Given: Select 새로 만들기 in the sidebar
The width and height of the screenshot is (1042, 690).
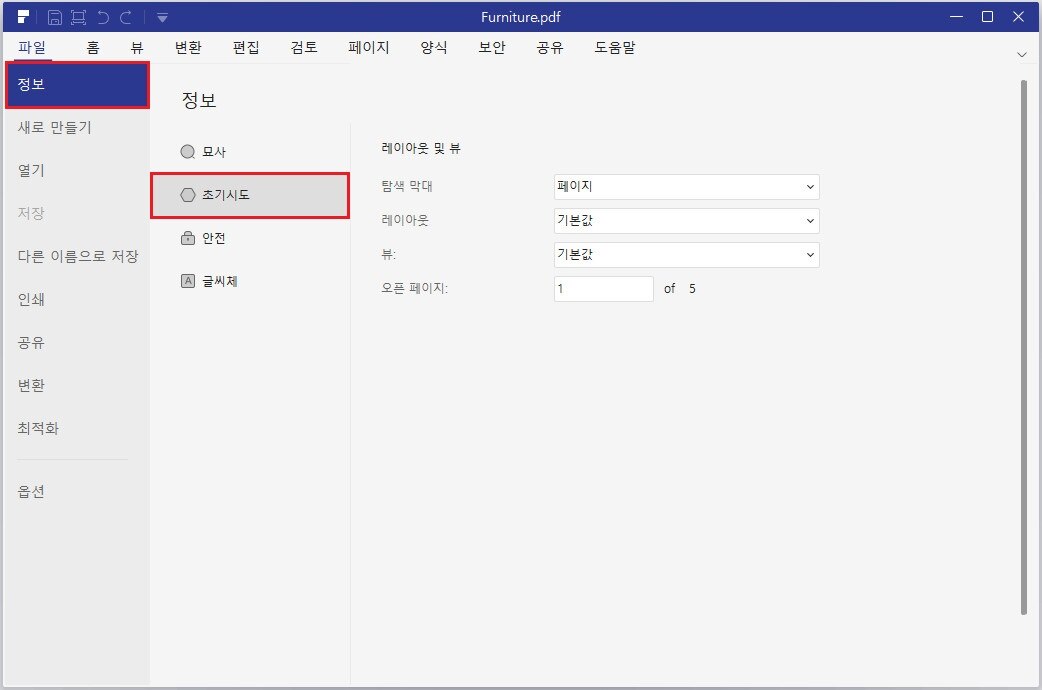Looking at the screenshot, I should click(54, 127).
